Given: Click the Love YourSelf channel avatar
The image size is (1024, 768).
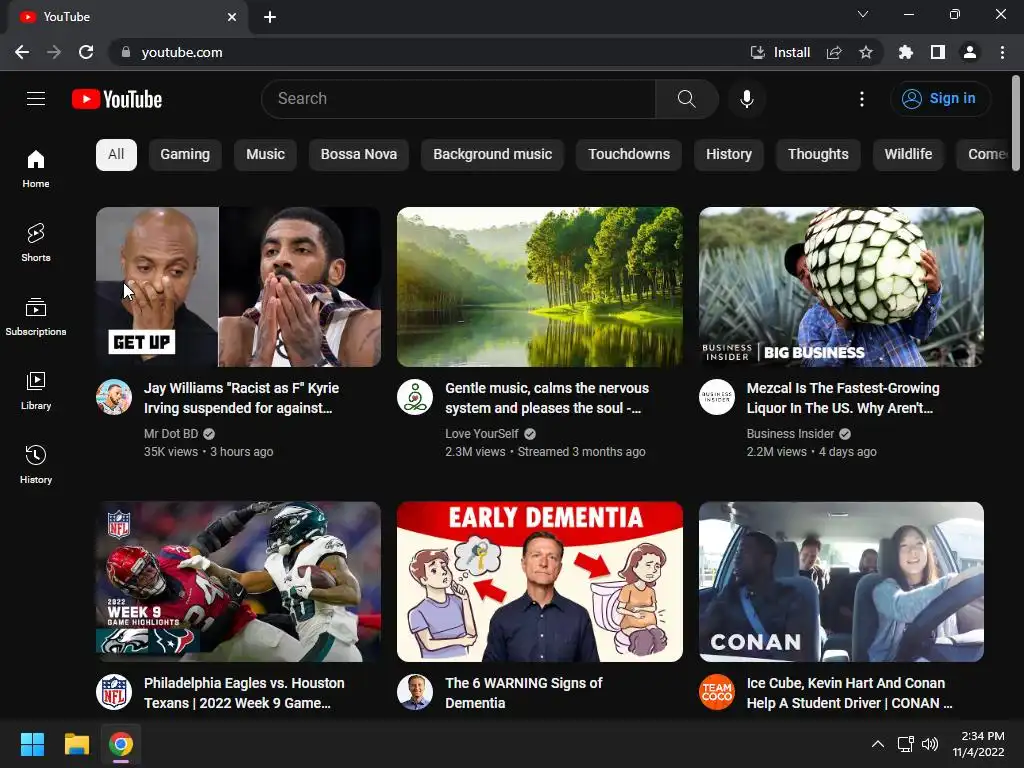Looking at the screenshot, I should coord(415,397).
